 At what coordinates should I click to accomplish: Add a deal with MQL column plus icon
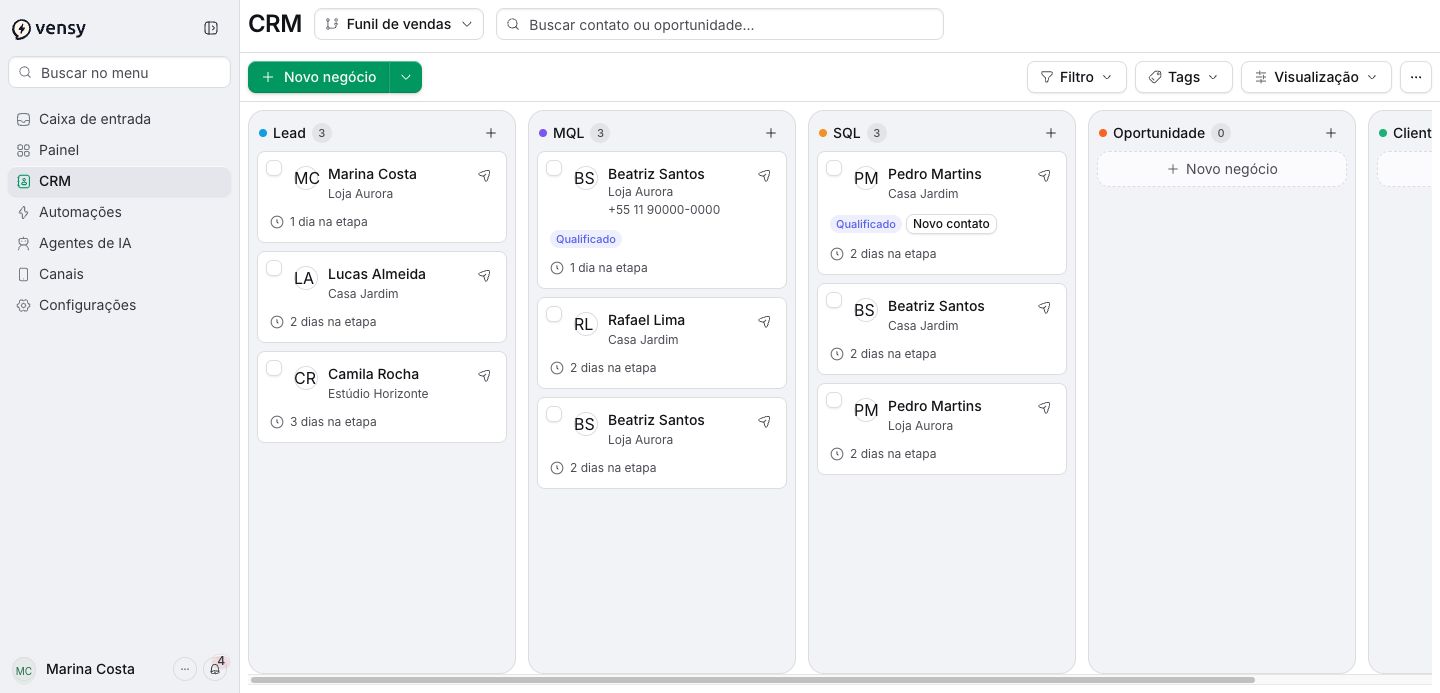[x=771, y=133]
